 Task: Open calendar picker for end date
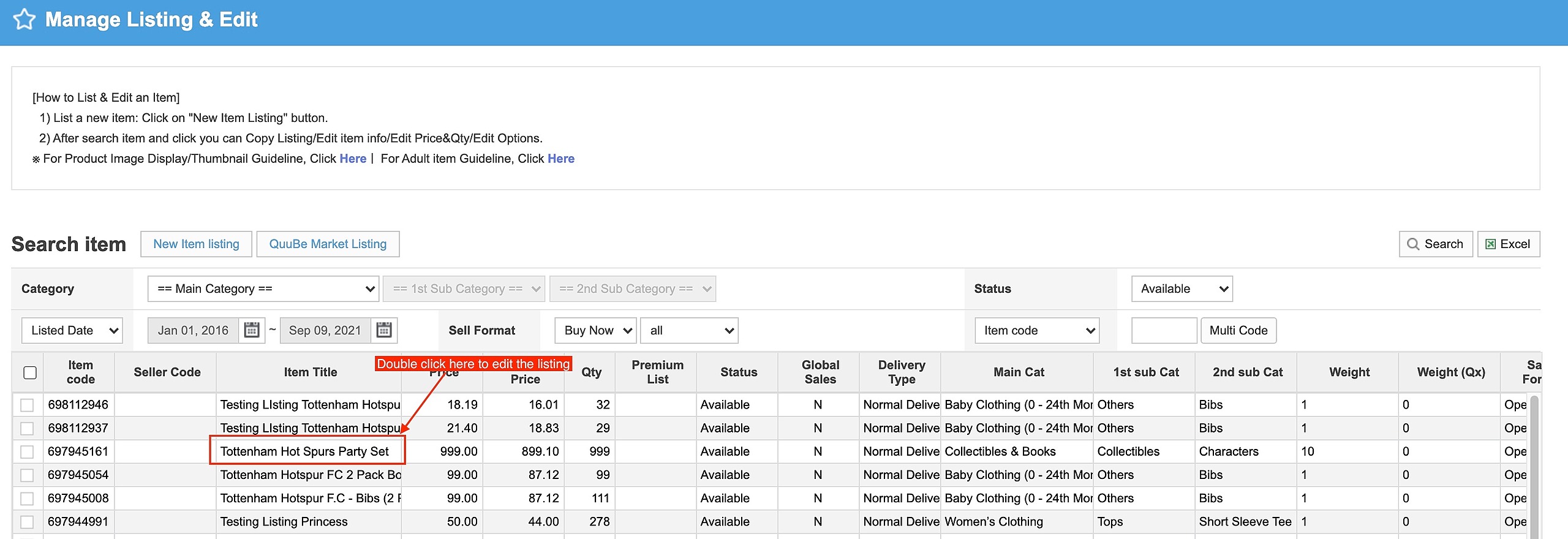coord(384,330)
